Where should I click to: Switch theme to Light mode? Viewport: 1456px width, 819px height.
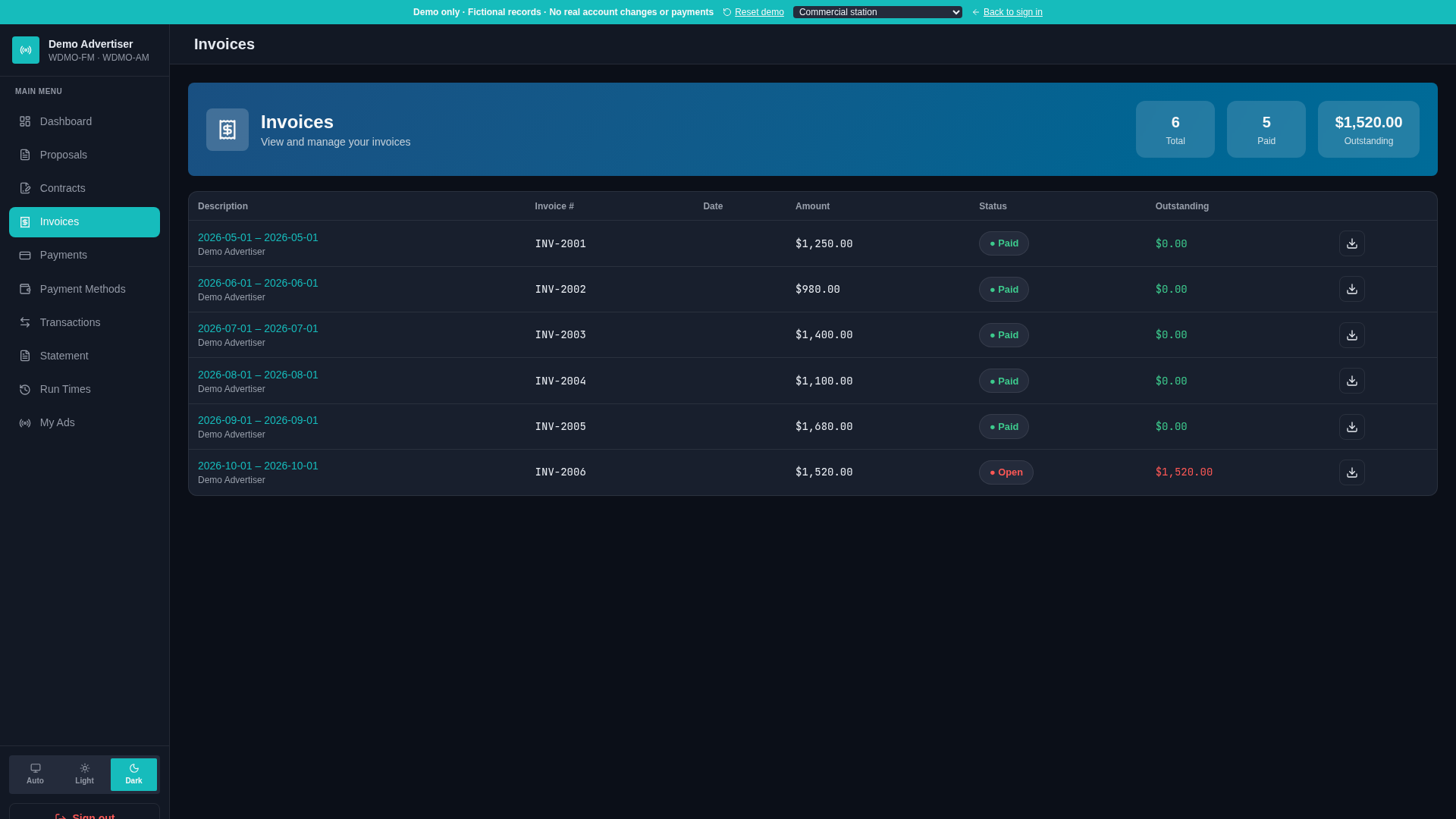click(84, 774)
